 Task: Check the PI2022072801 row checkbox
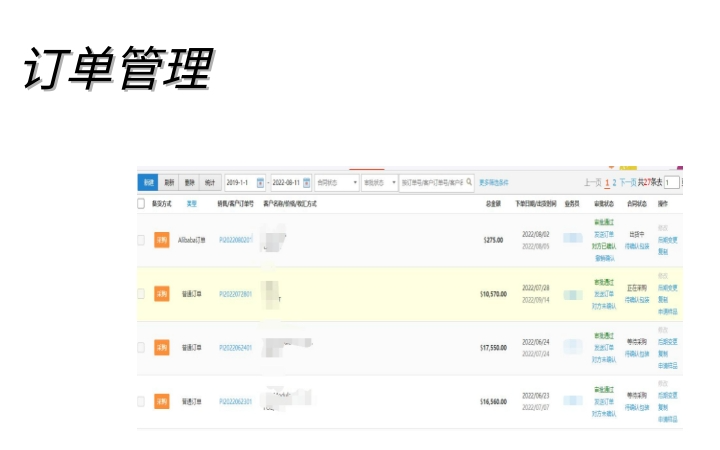click(141, 293)
